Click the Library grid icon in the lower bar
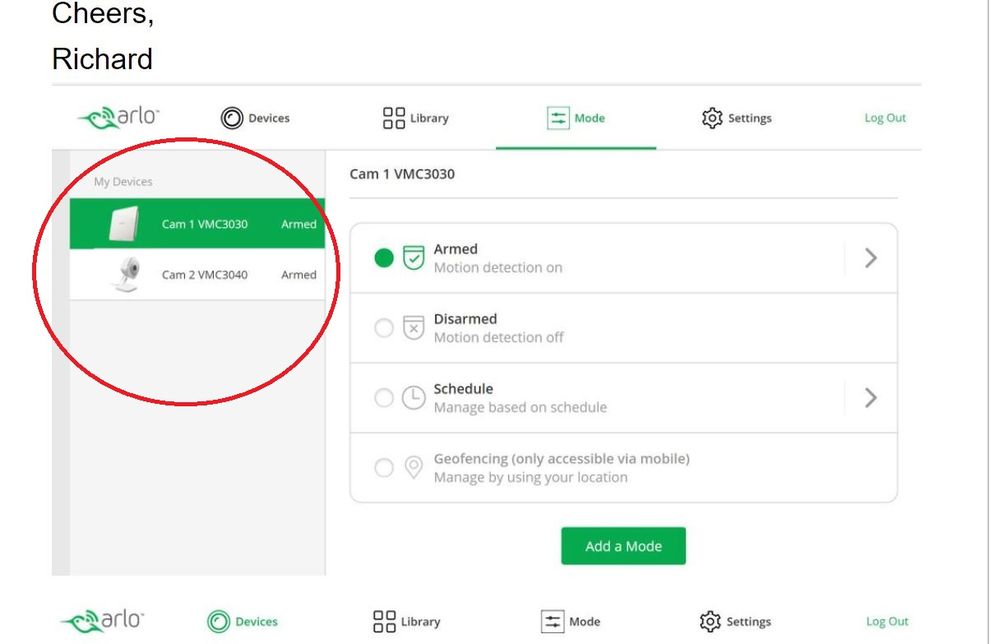The width and height of the screenshot is (999, 644). tap(384, 621)
